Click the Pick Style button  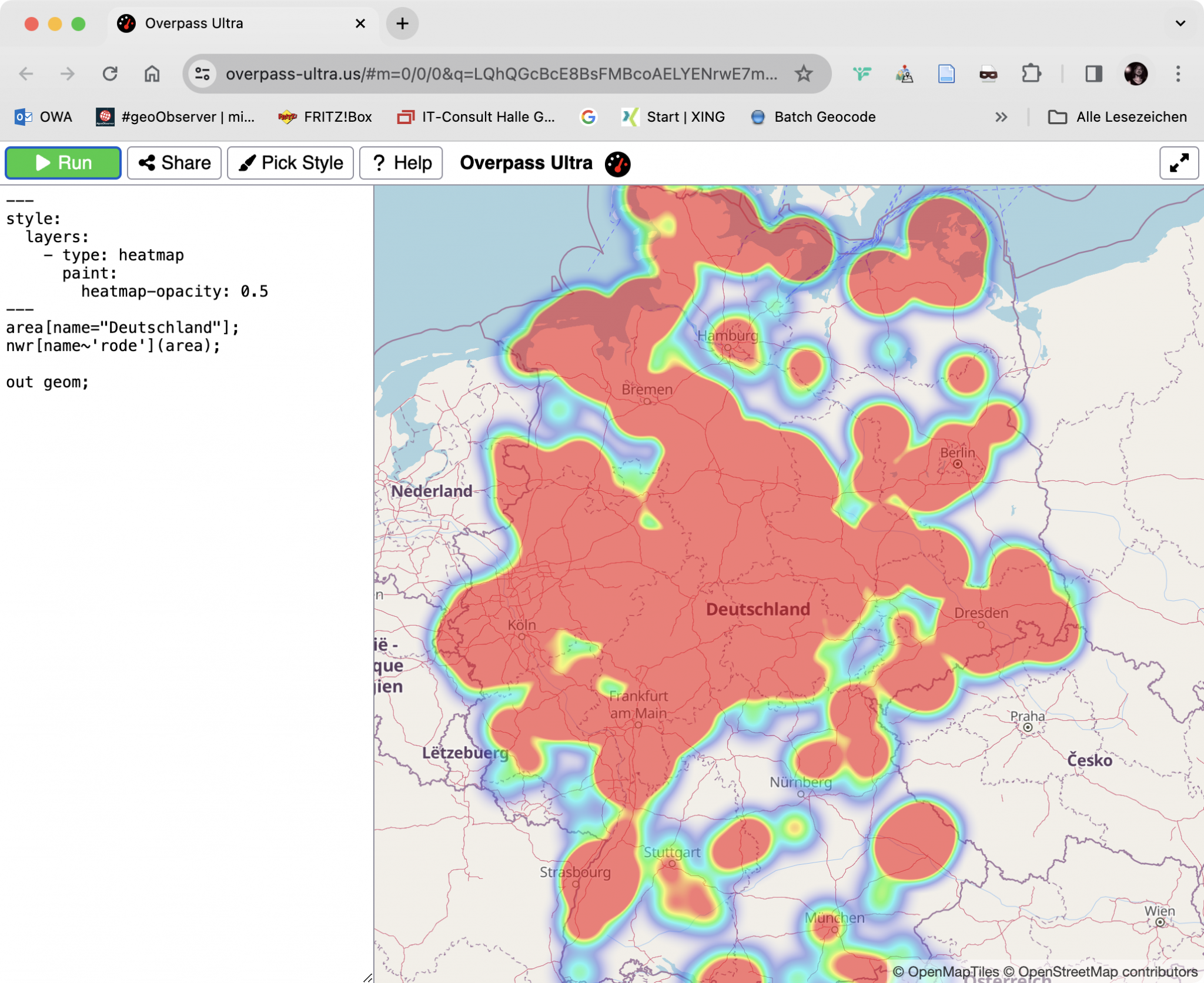point(290,163)
